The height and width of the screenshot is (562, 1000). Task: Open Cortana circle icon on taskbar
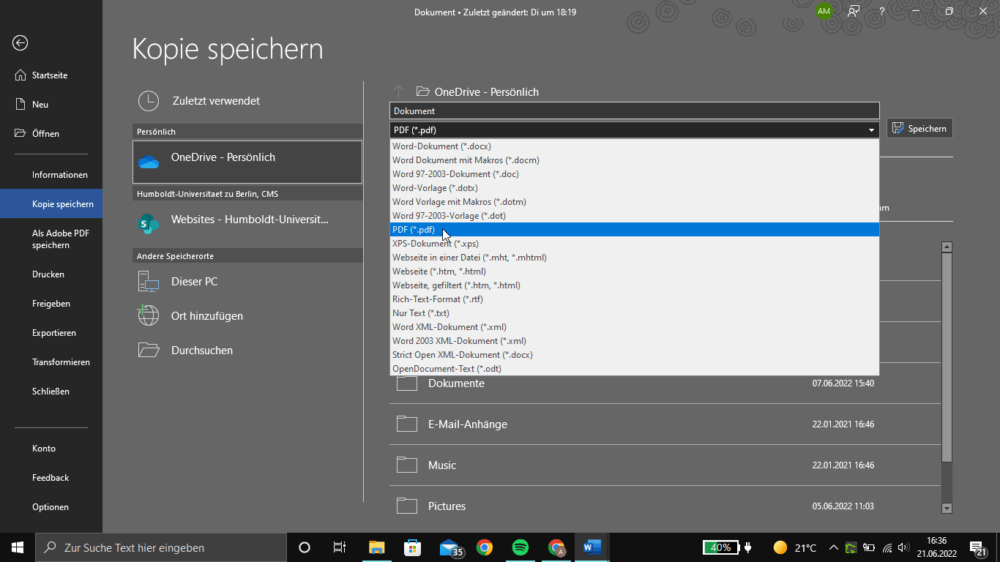click(x=304, y=547)
